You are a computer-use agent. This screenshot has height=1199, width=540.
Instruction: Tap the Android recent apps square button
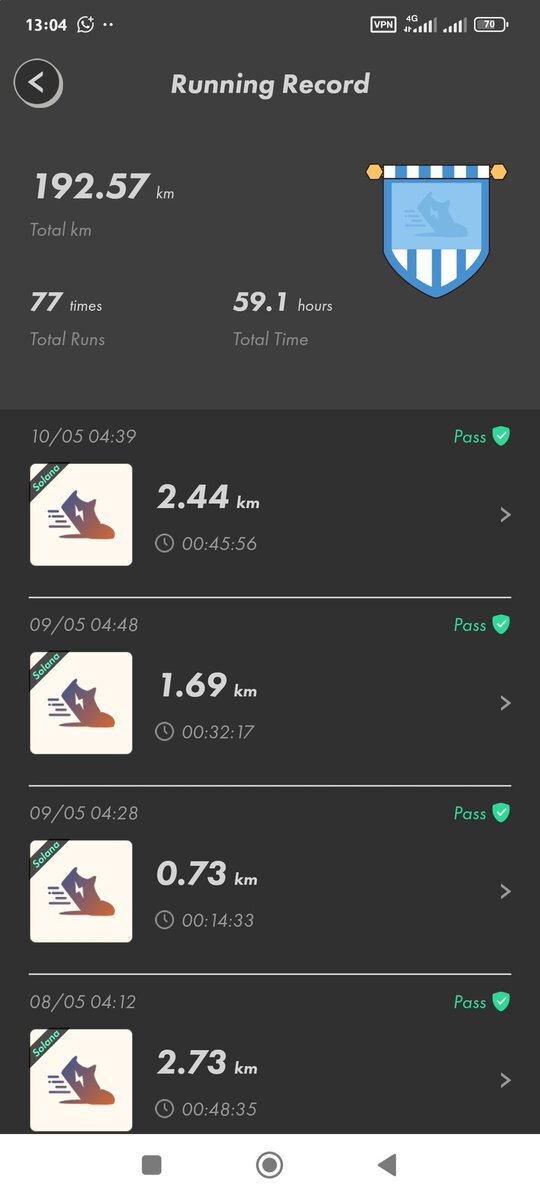tap(151, 1165)
